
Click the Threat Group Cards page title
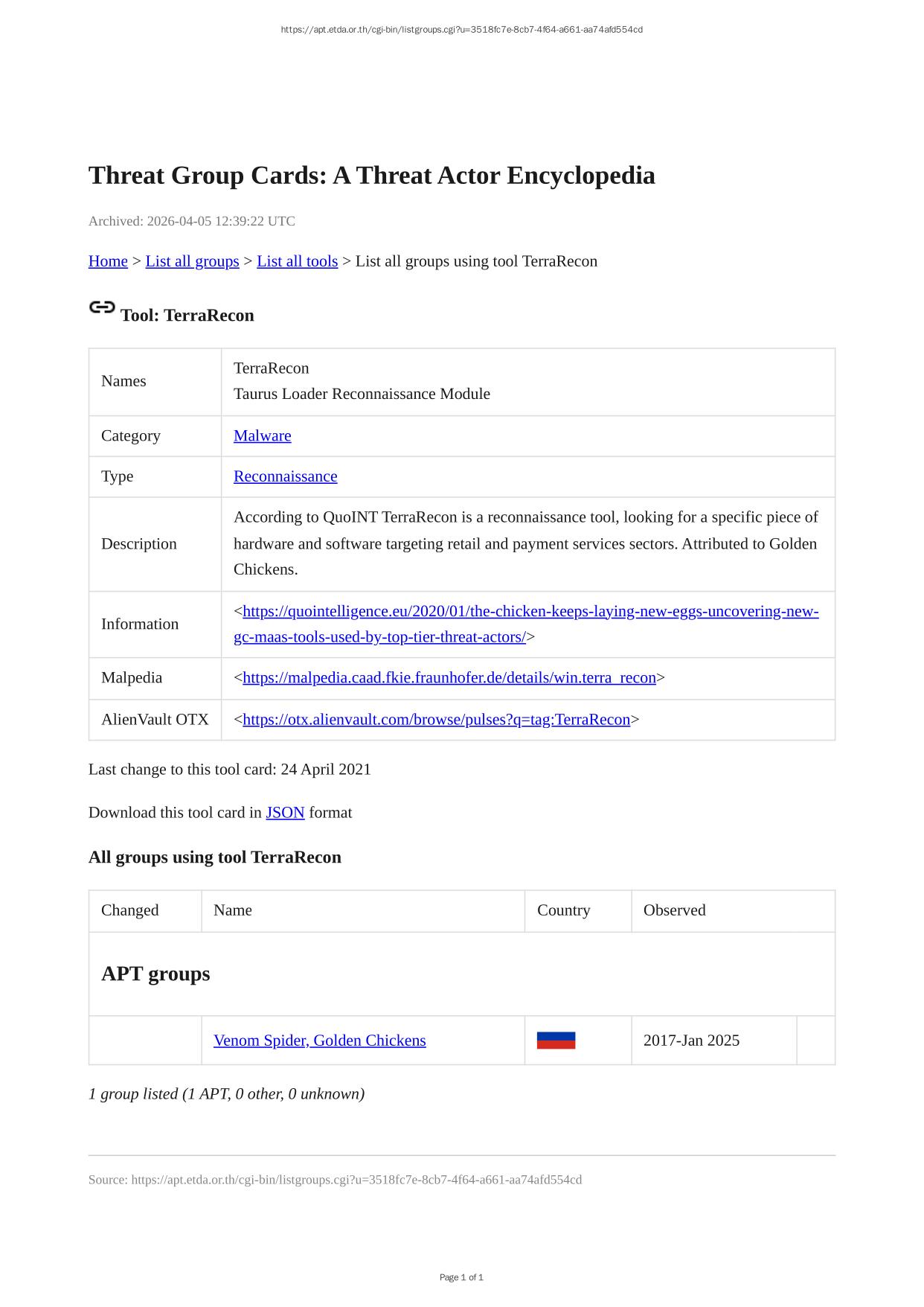coord(371,176)
